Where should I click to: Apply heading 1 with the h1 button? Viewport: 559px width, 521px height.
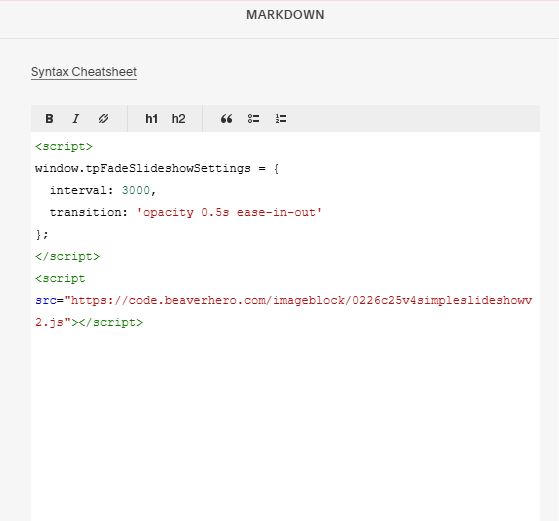[x=151, y=118]
